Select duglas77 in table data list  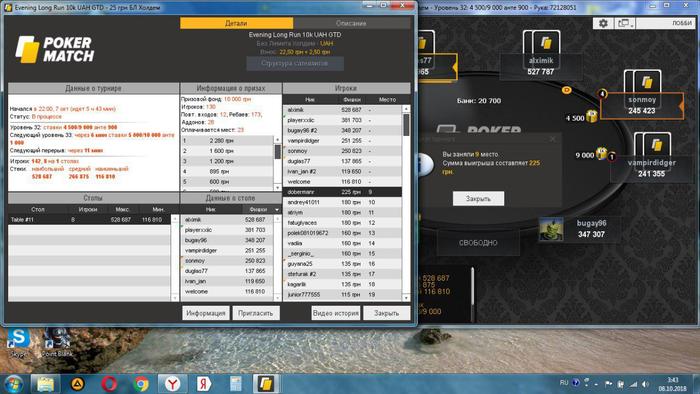tap(227, 271)
